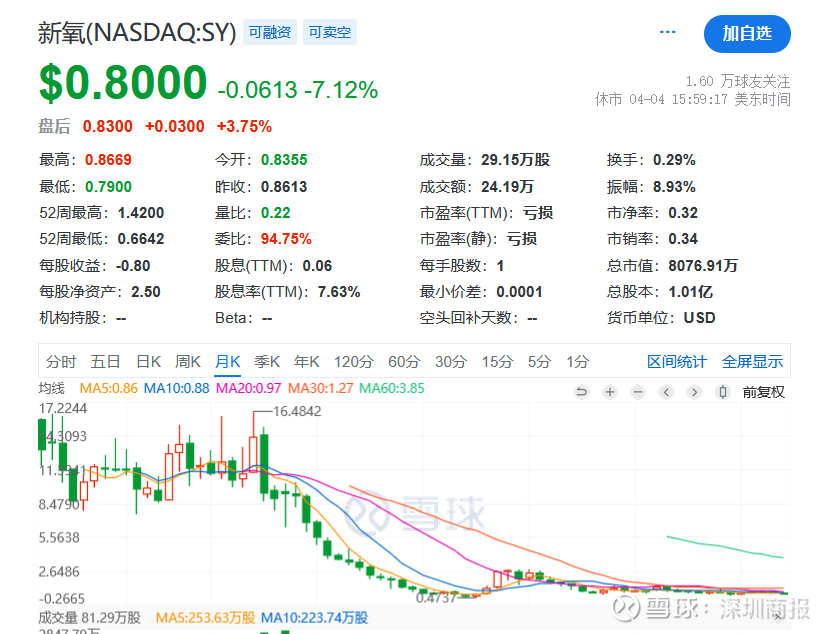The width and height of the screenshot is (834, 634).
Task: Click the 可融资 tag
Action: pos(270,32)
